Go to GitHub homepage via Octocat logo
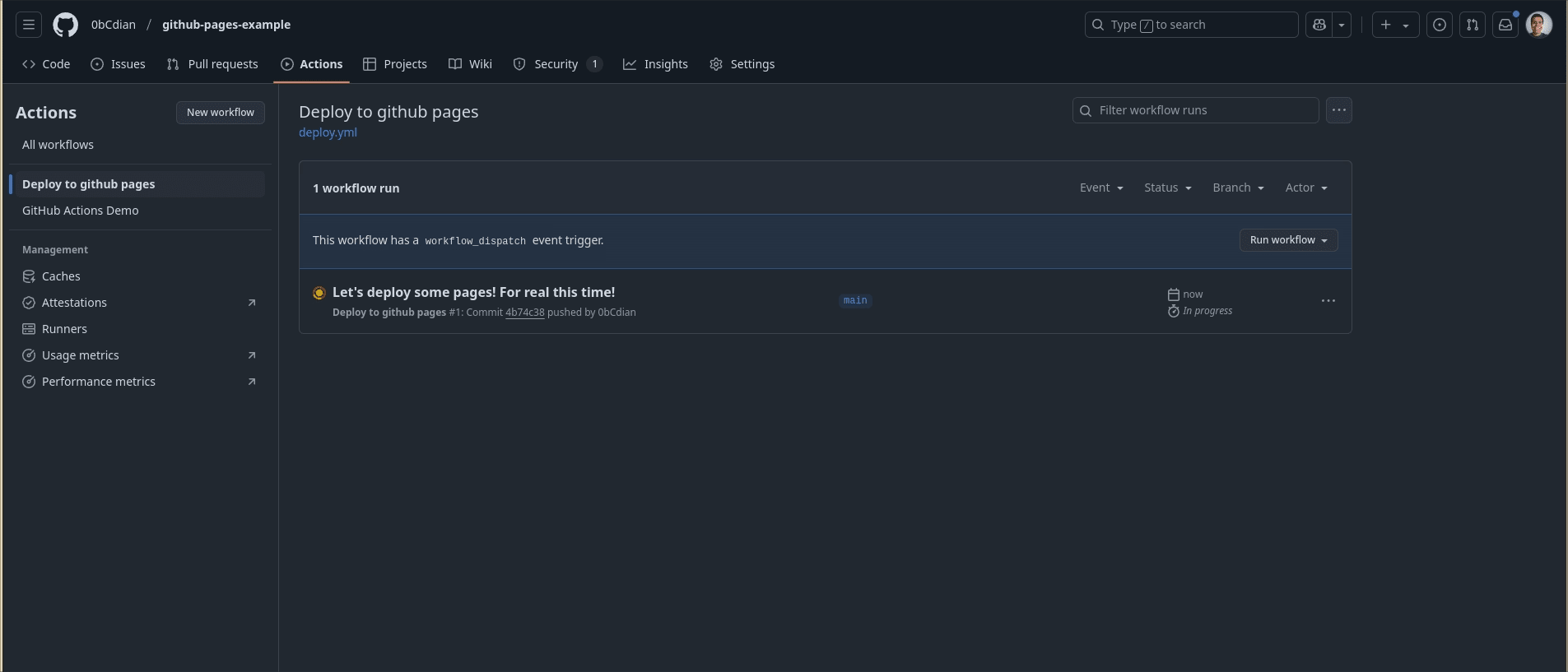This screenshot has width=1568, height=672. pos(66,25)
